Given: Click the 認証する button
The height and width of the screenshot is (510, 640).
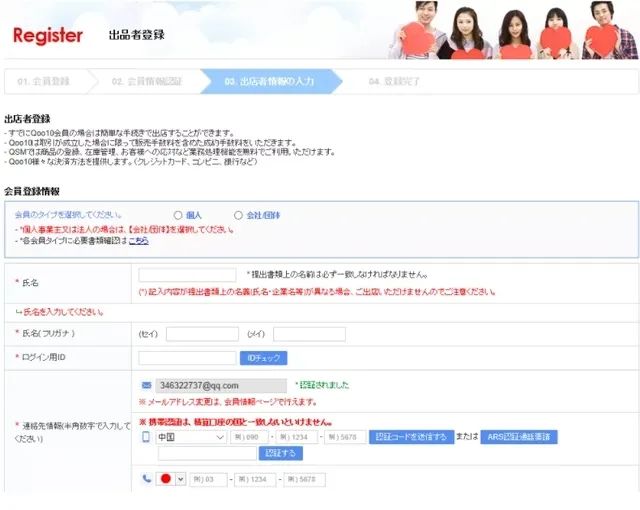Looking at the screenshot, I should pyautogui.click(x=281, y=453).
